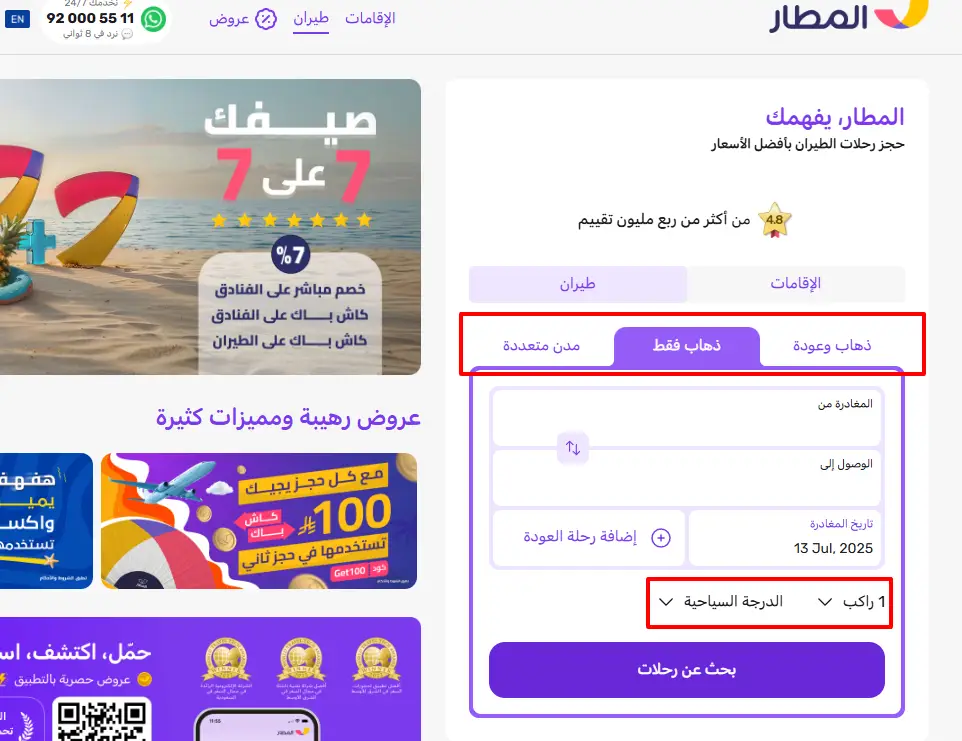This screenshot has width=962, height=741.
Task: Click the المغادرة من departure input field
Action: pyautogui.click(x=687, y=417)
